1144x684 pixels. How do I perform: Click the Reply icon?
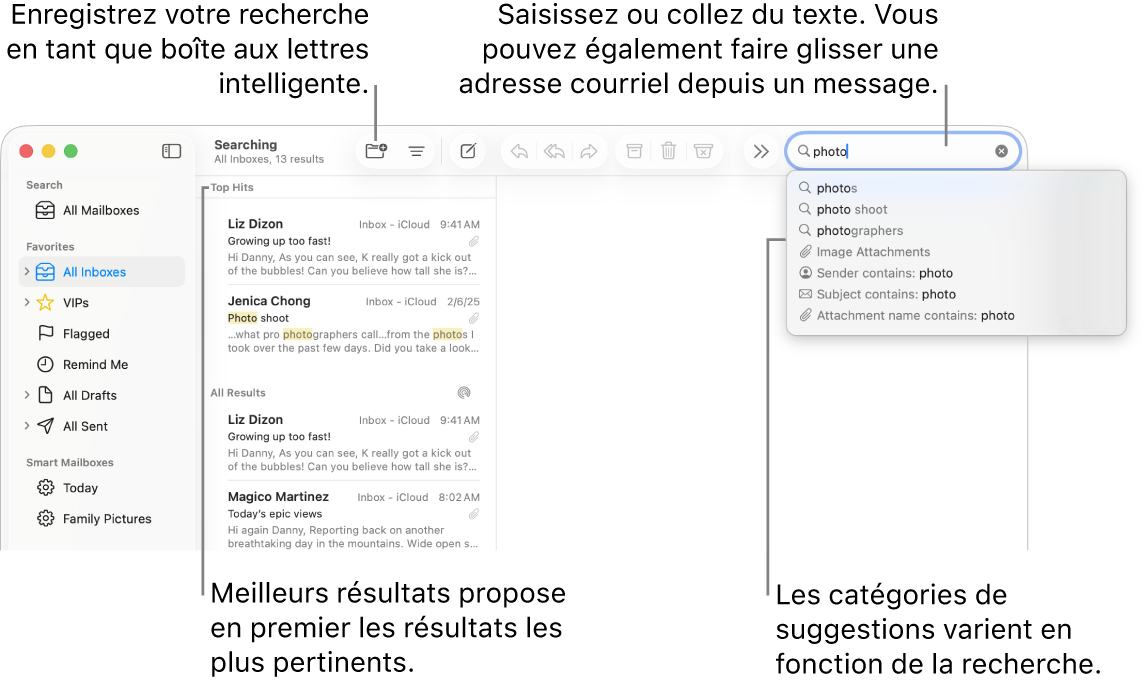tap(518, 150)
